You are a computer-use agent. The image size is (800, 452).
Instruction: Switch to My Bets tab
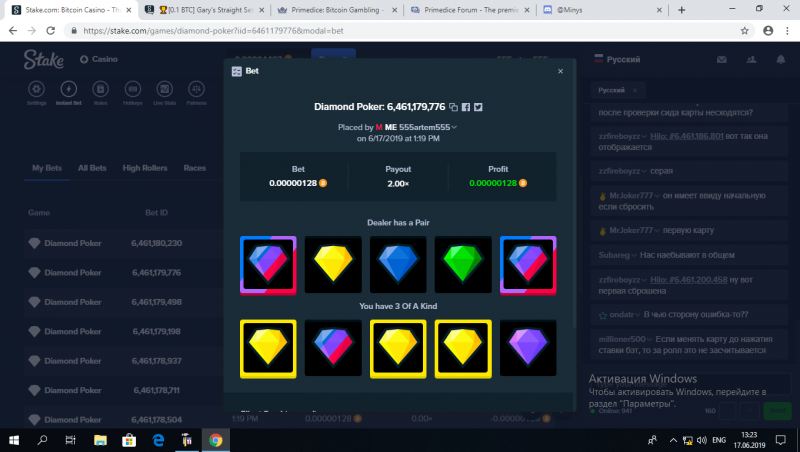47,168
